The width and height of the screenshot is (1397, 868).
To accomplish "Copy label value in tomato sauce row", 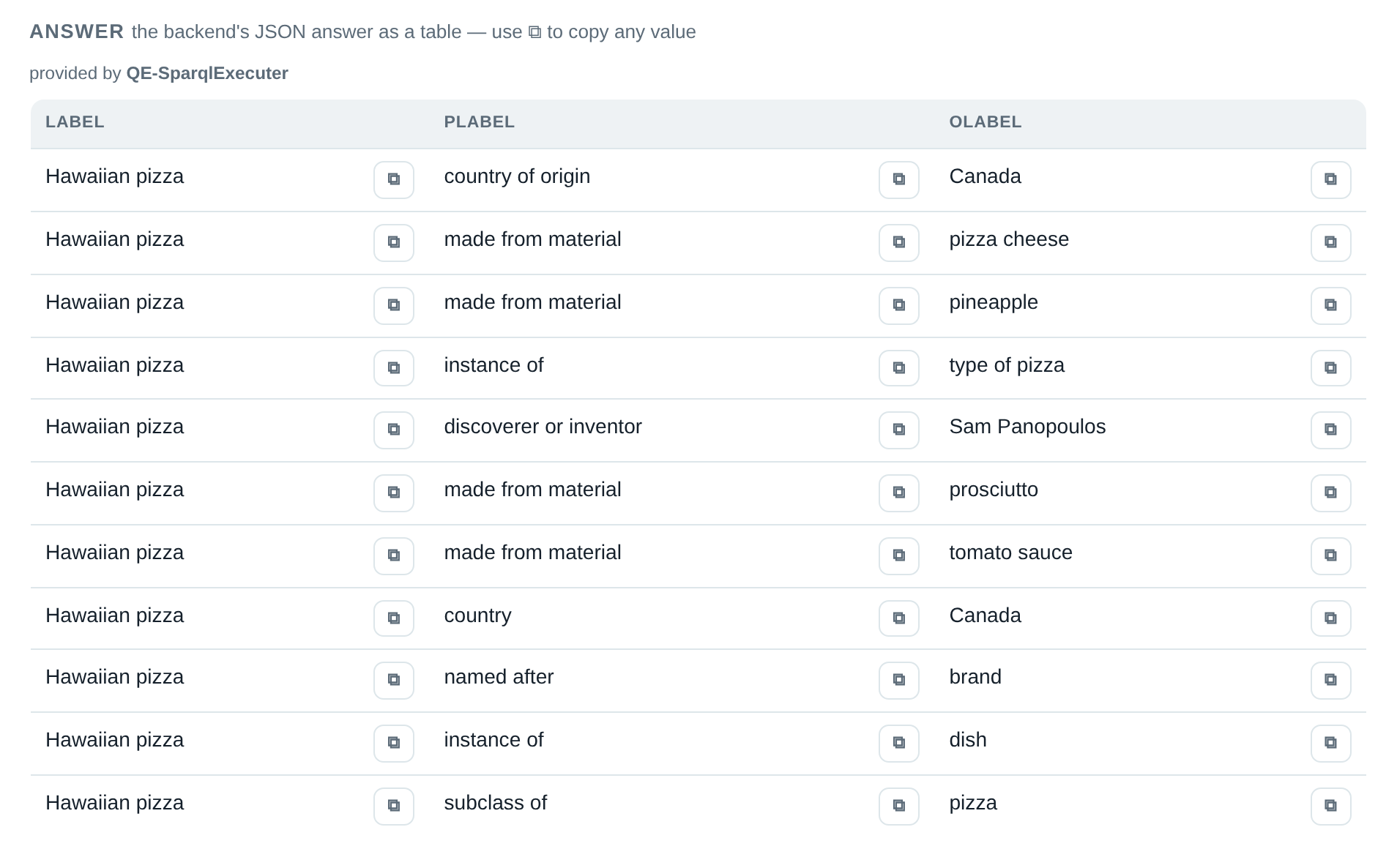I will [x=394, y=555].
